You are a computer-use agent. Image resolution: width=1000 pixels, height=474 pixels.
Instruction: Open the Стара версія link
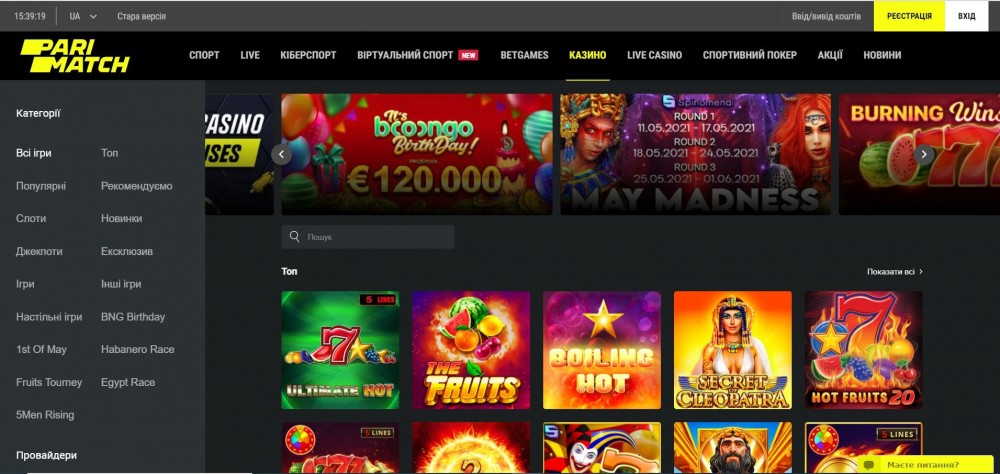(142, 17)
